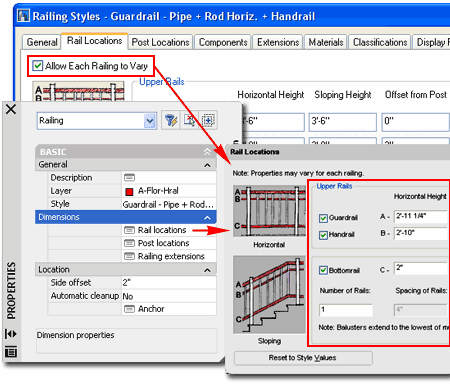
Task: Open the Classifications tab
Action: (x=380, y=42)
